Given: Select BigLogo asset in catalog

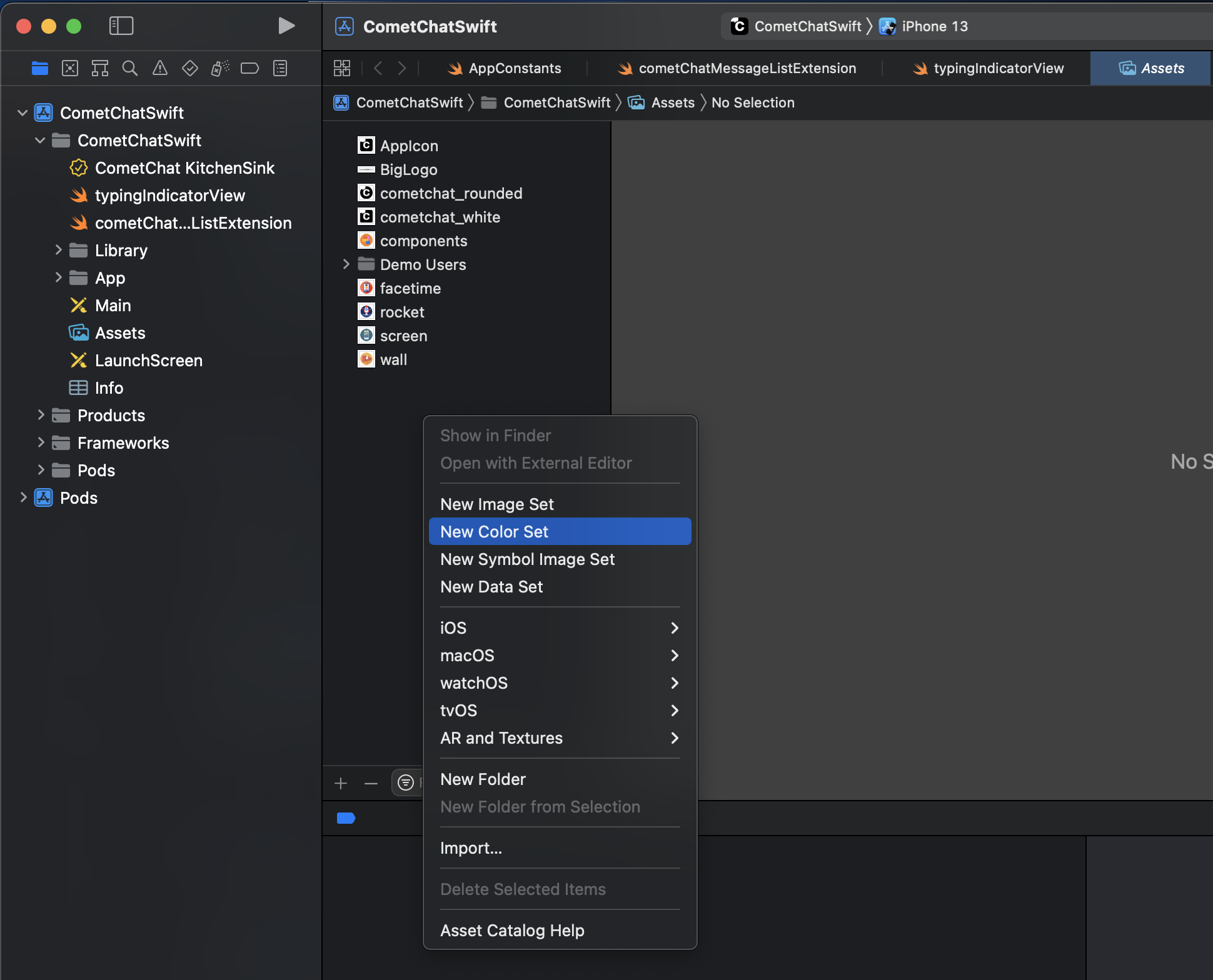Looking at the screenshot, I should click(398, 169).
